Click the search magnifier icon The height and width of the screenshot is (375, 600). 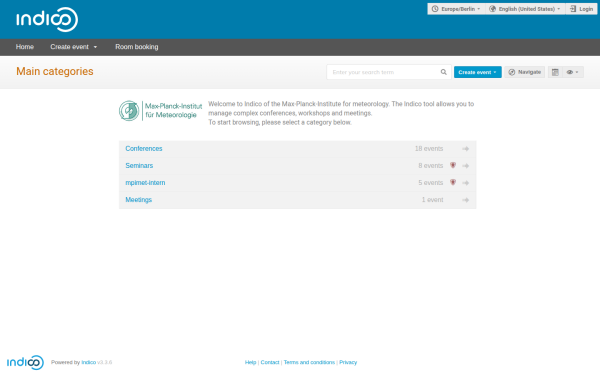(x=443, y=72)
